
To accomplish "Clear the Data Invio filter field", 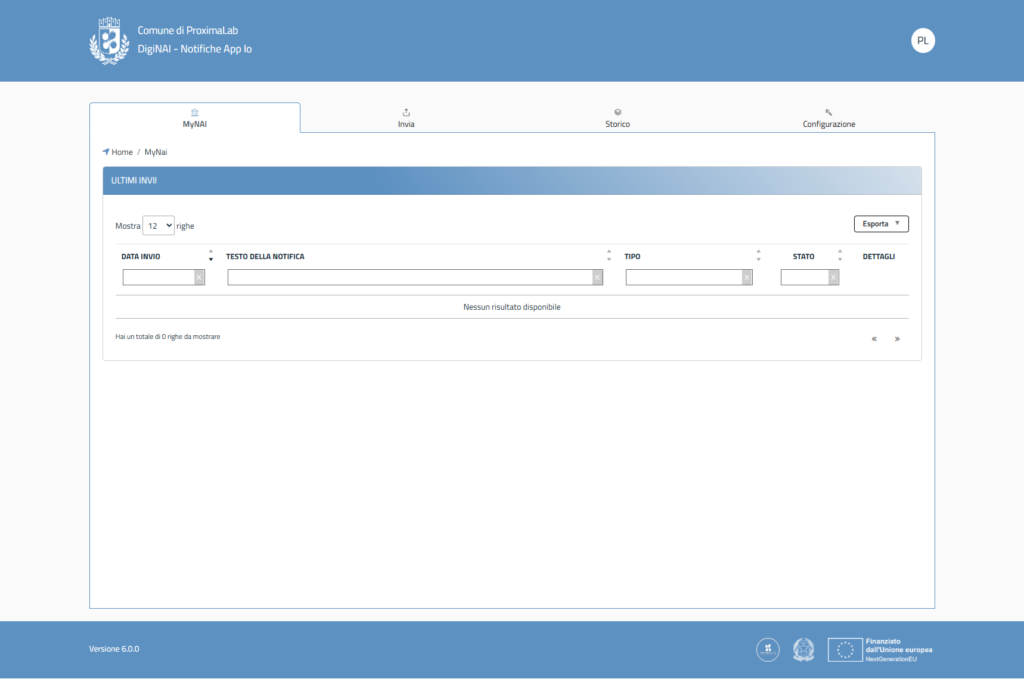I will click(199, 278).
